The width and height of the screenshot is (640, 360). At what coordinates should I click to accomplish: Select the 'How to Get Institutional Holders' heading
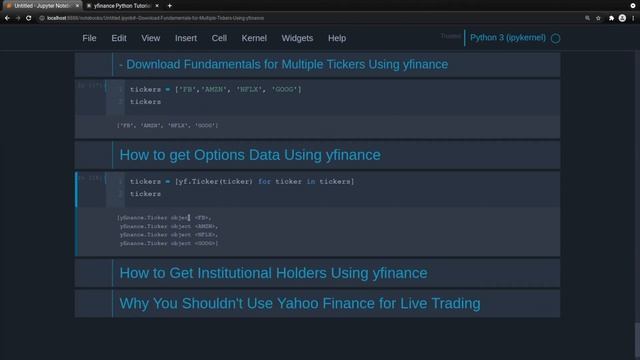(x=273, y=273)
